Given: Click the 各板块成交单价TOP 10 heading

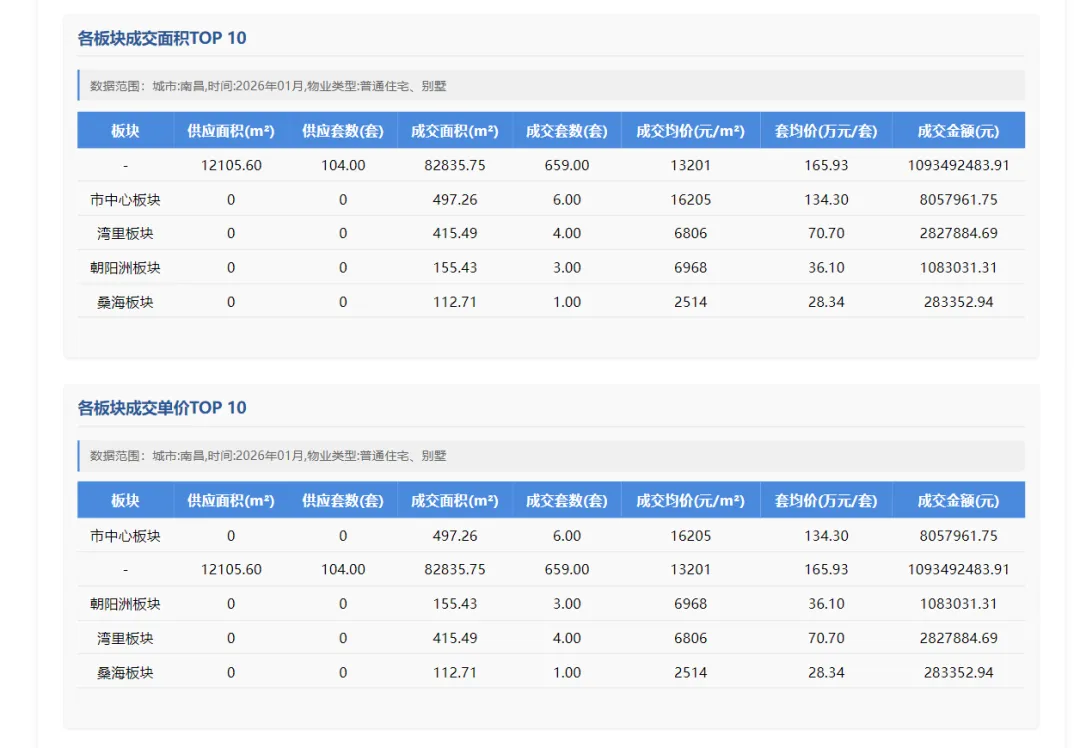Looking at the screenshot, I should coord(162,408).
